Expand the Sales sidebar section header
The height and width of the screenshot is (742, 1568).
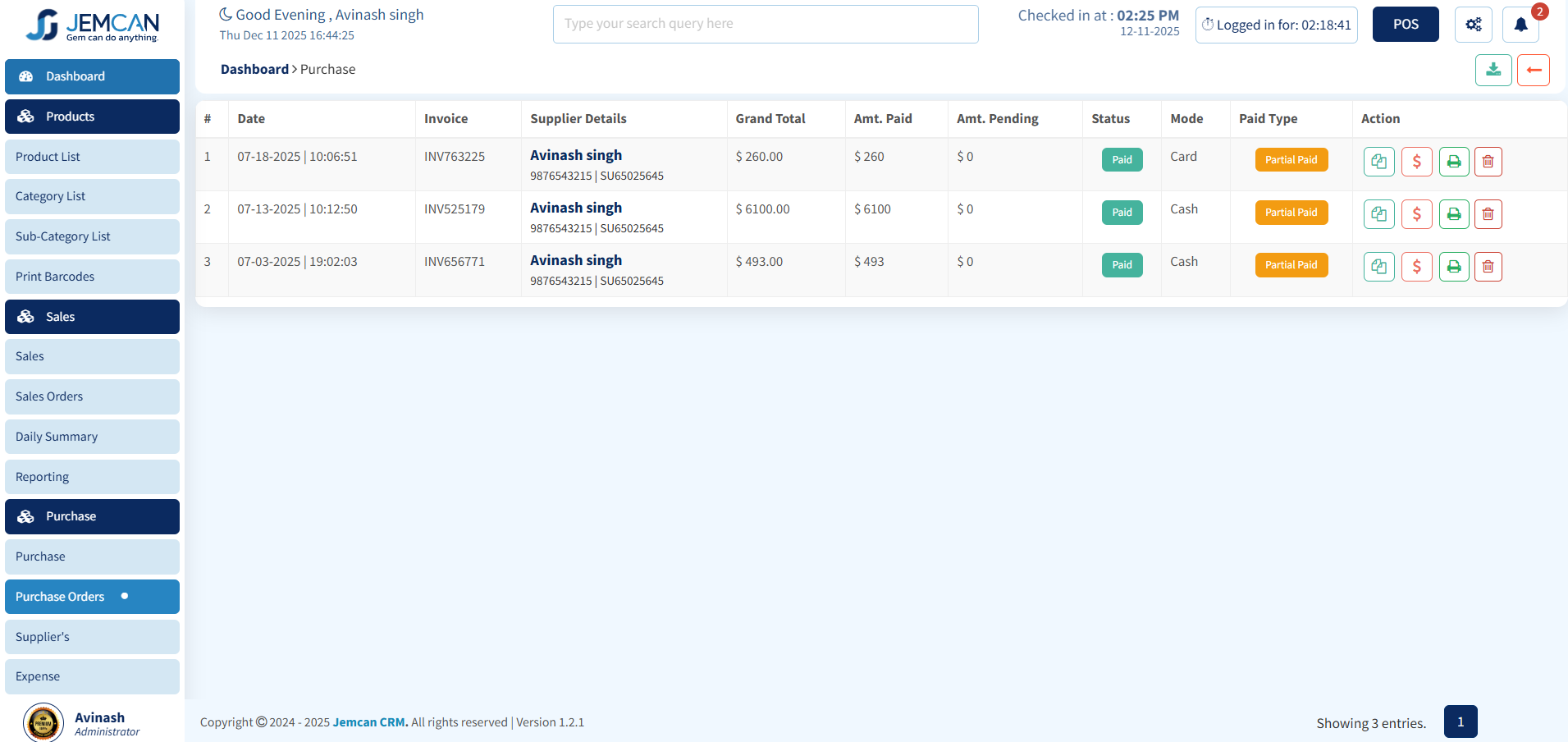click(92, 317)
